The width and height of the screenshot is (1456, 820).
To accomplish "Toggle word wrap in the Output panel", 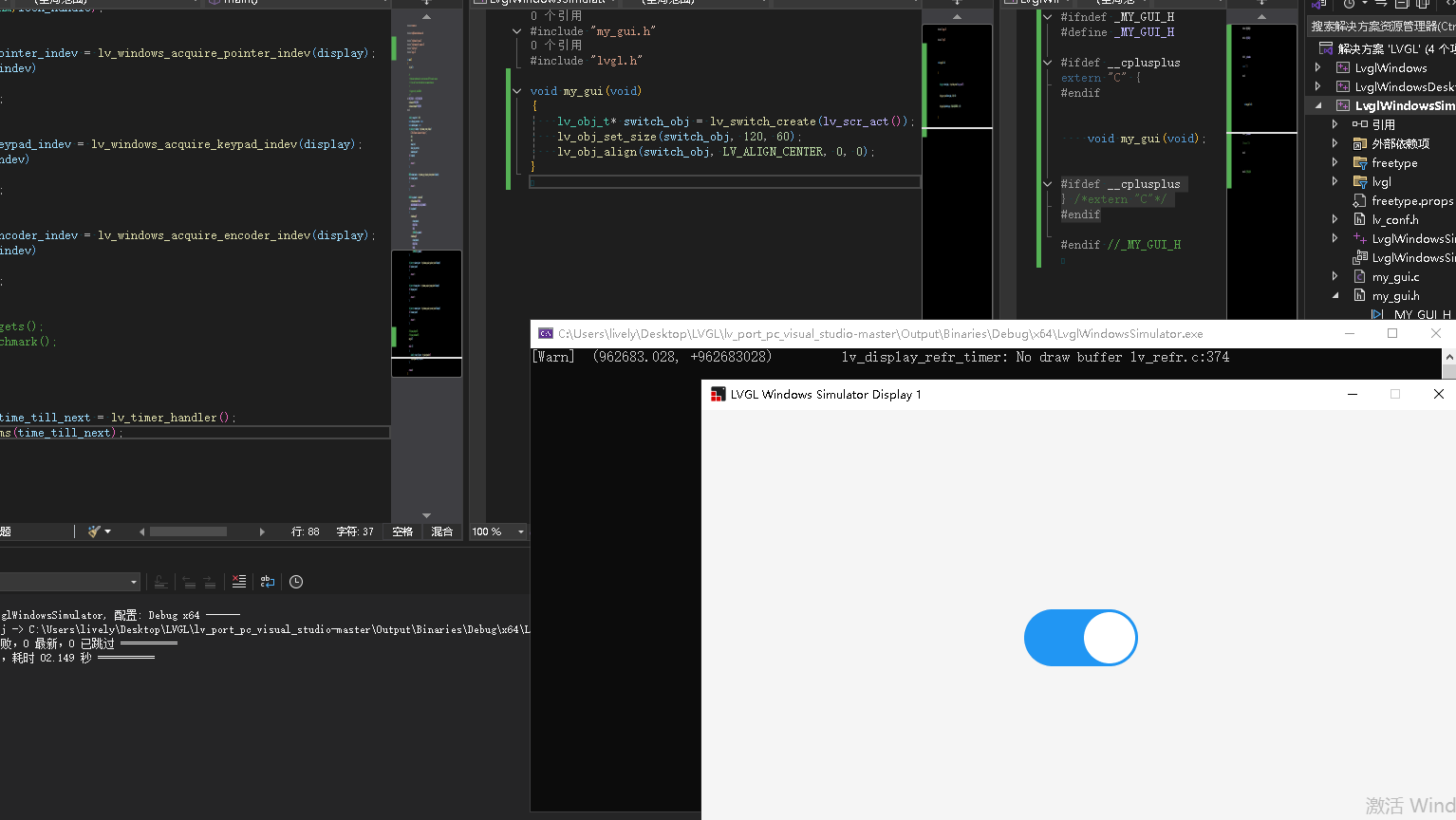I will [268, 582].
